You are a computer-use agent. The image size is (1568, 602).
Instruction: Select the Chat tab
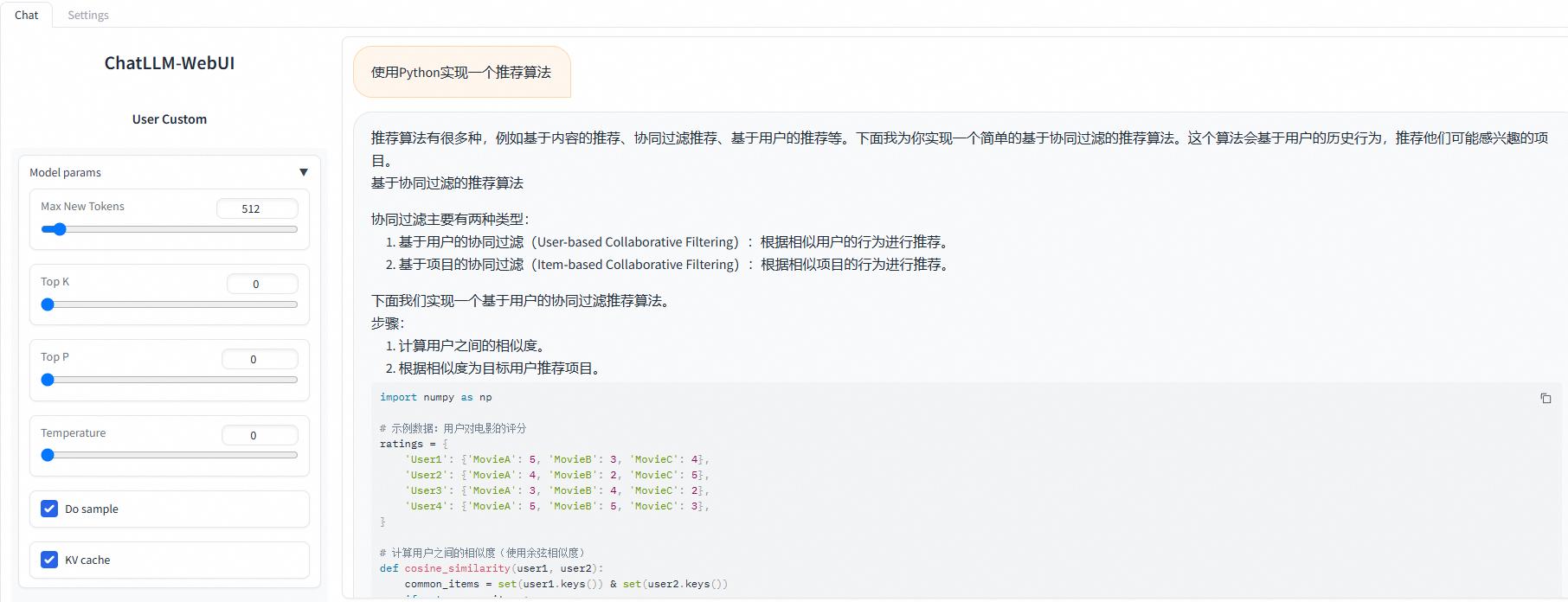[x=27, y=15]
